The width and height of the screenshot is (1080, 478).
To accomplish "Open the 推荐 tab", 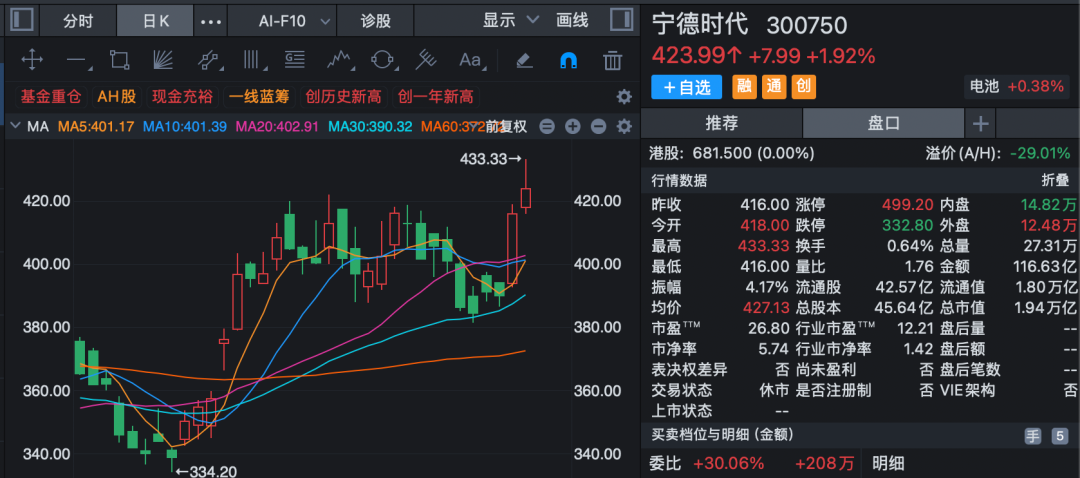I will (x=721, y=123).
